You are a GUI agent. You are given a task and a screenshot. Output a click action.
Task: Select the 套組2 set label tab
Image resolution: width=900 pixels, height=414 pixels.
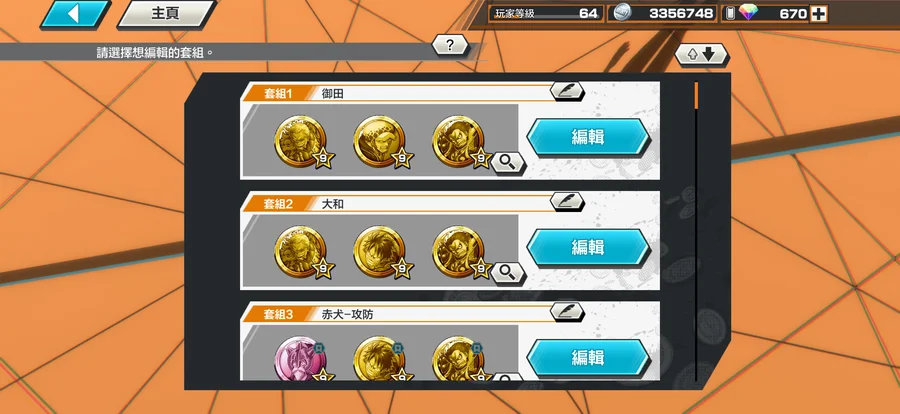click(278, 203)
